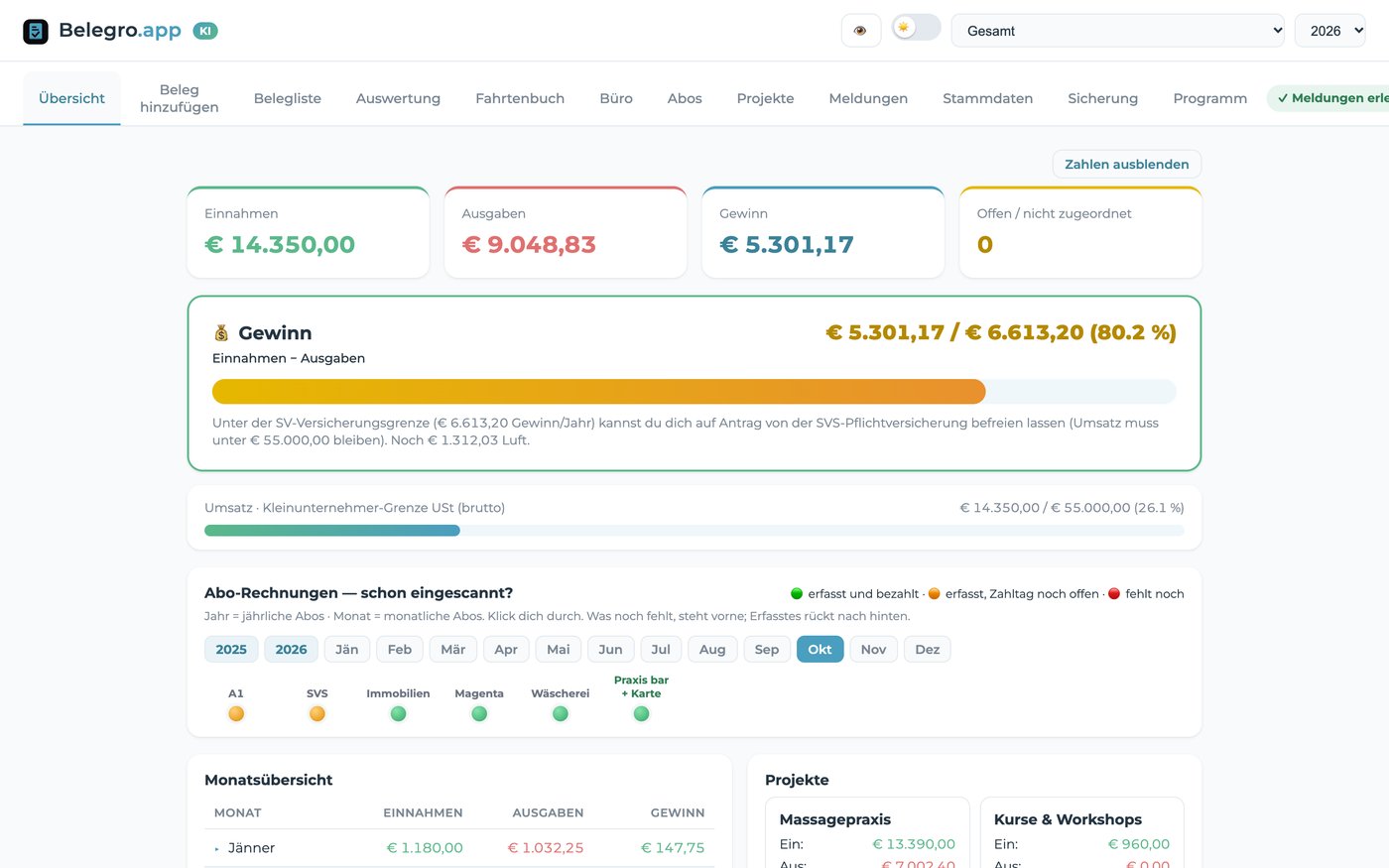Click the green Magenta status dot
This screenshot has width=1389, height=868.
[x=479, y=713]
